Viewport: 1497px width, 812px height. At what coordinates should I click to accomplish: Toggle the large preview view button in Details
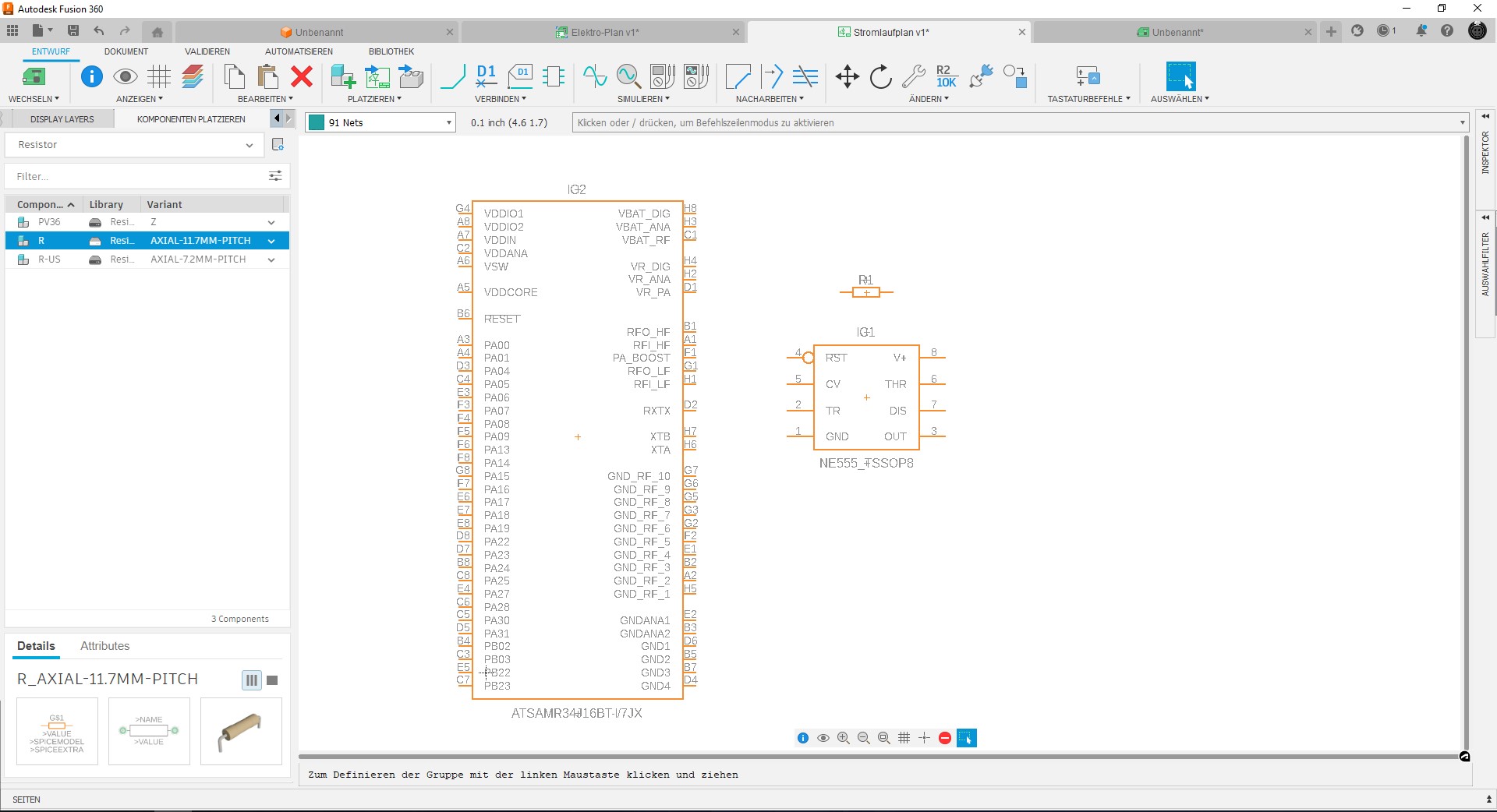272,680
